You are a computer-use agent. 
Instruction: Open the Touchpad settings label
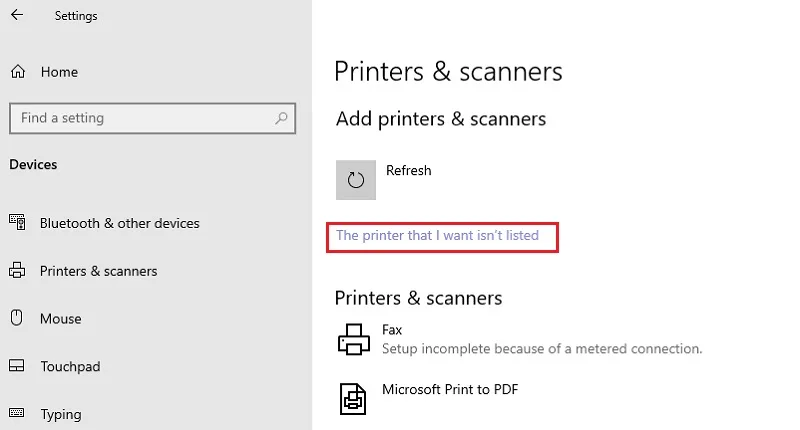(70, 367)
